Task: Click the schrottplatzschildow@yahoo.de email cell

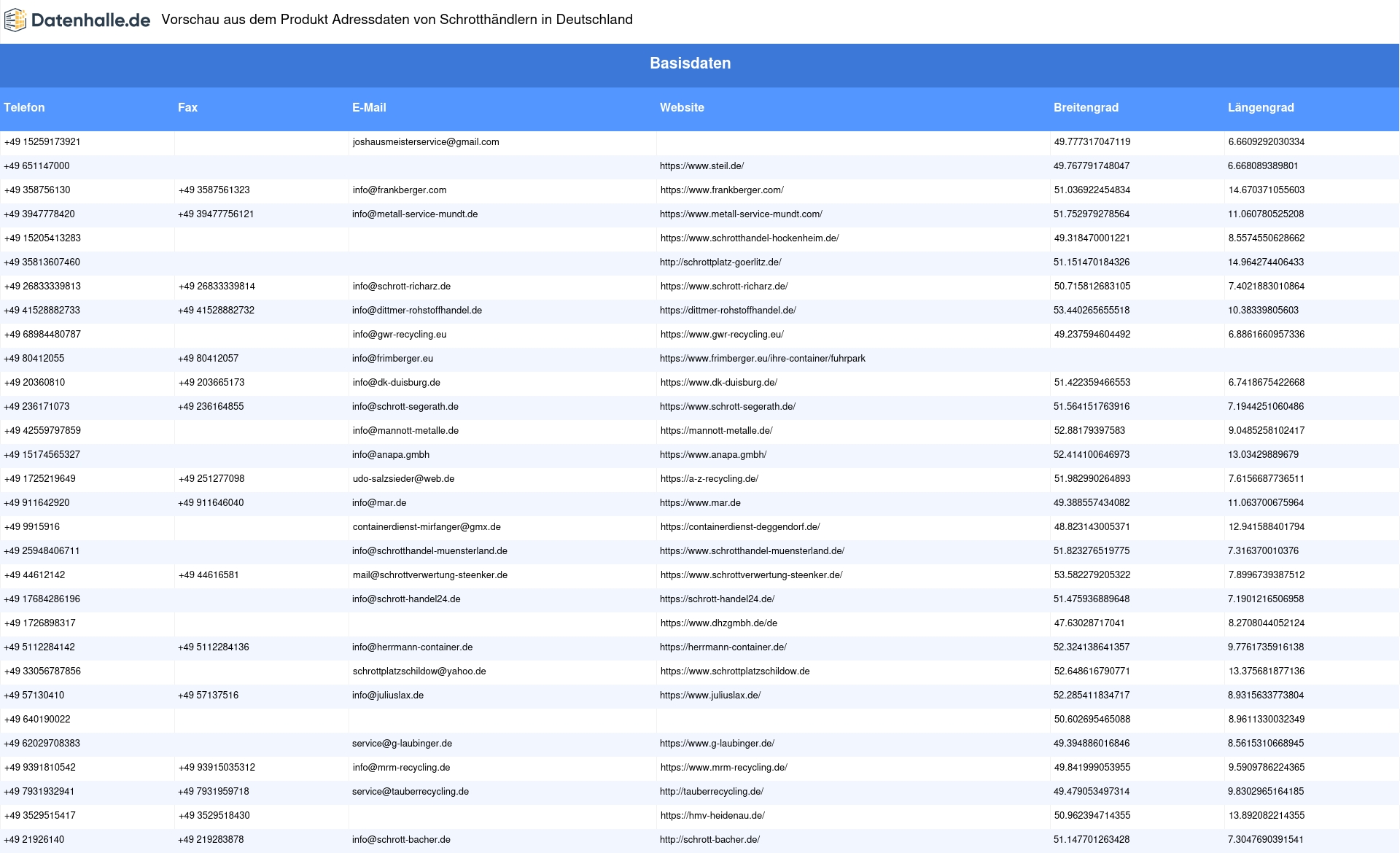Action: coord(419,671)
